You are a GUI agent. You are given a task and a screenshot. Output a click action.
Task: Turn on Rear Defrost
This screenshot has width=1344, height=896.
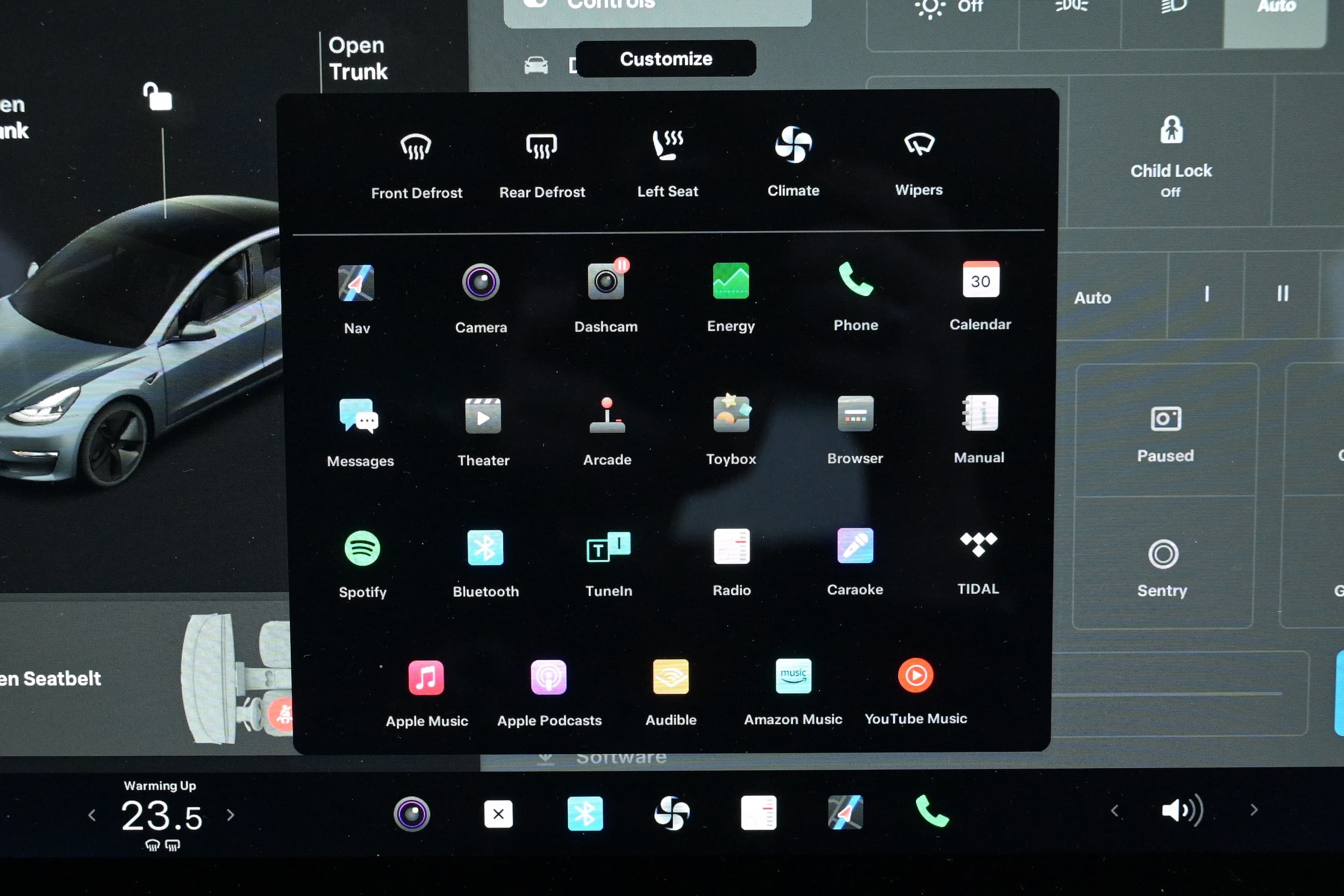[x=542, y=165]
